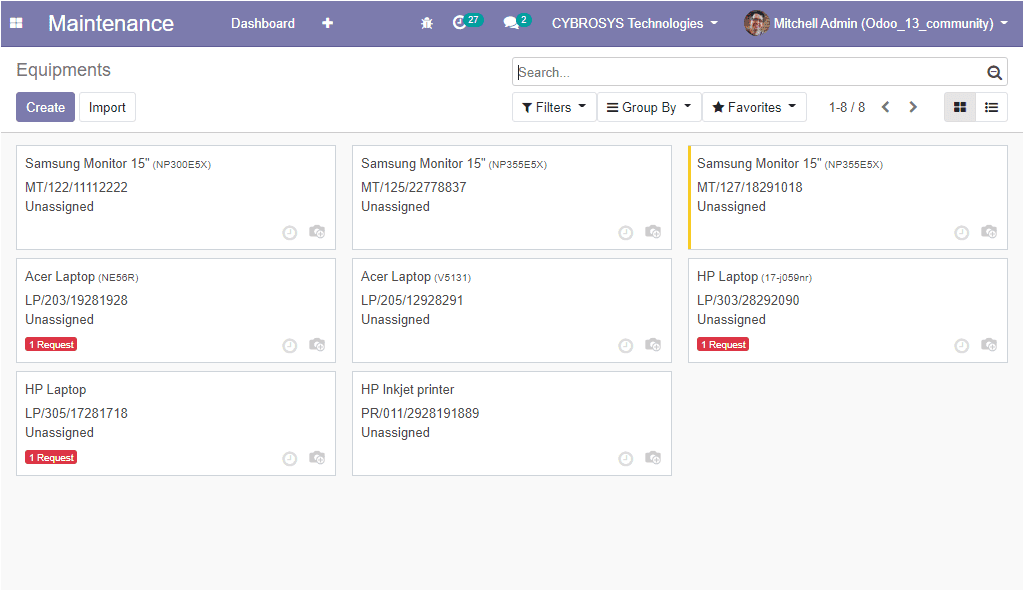Image resolution: width=1024 pixels, height=591 pixels.
Task: Open HP Inkjet printer card title
Action: [408, 390]
